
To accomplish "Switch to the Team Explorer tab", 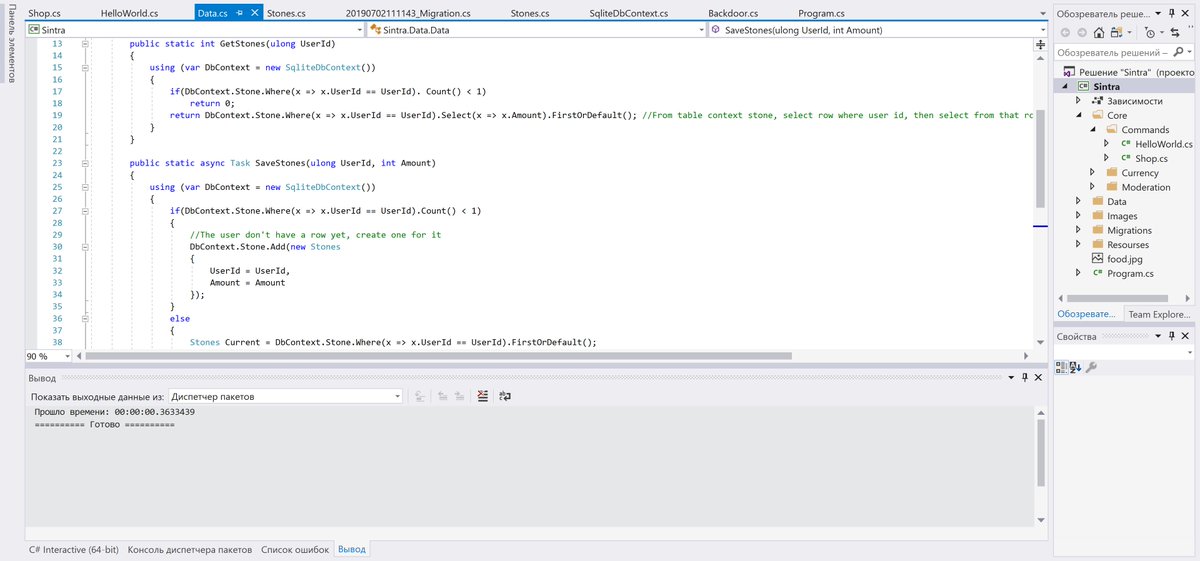I will [x=1159, y=314].
